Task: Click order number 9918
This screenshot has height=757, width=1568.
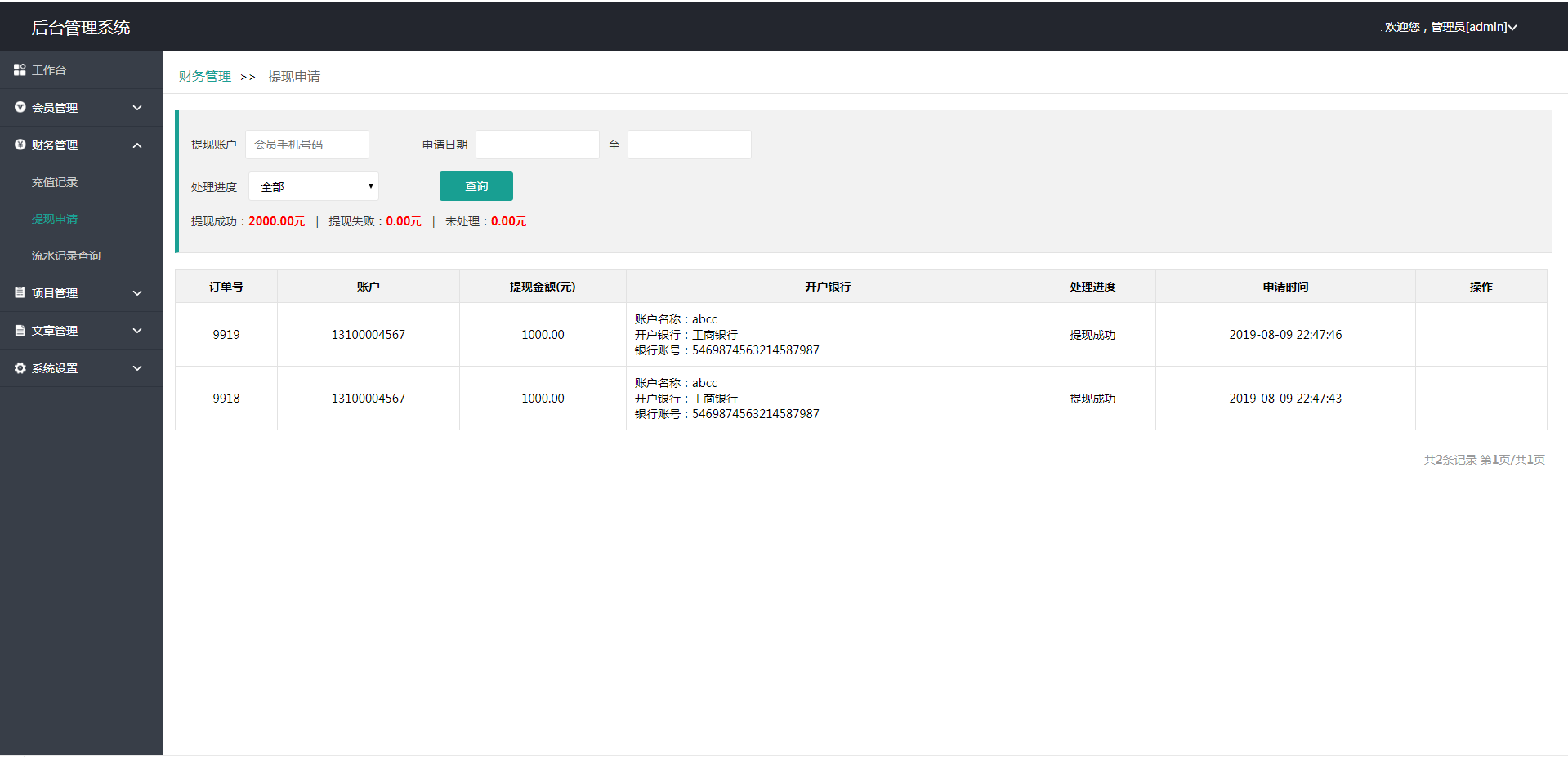Action: click(x=226, y=399)
